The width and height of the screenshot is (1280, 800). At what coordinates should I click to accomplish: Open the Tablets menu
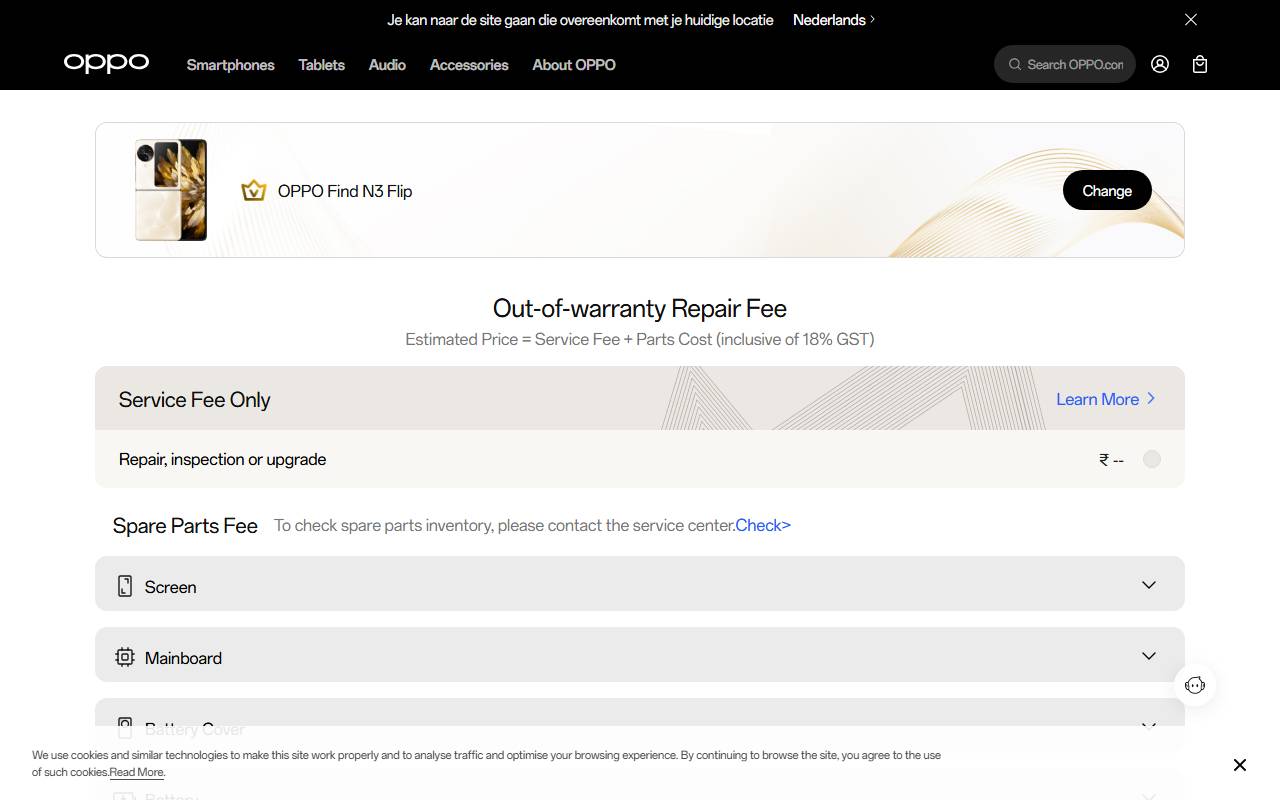321,65
